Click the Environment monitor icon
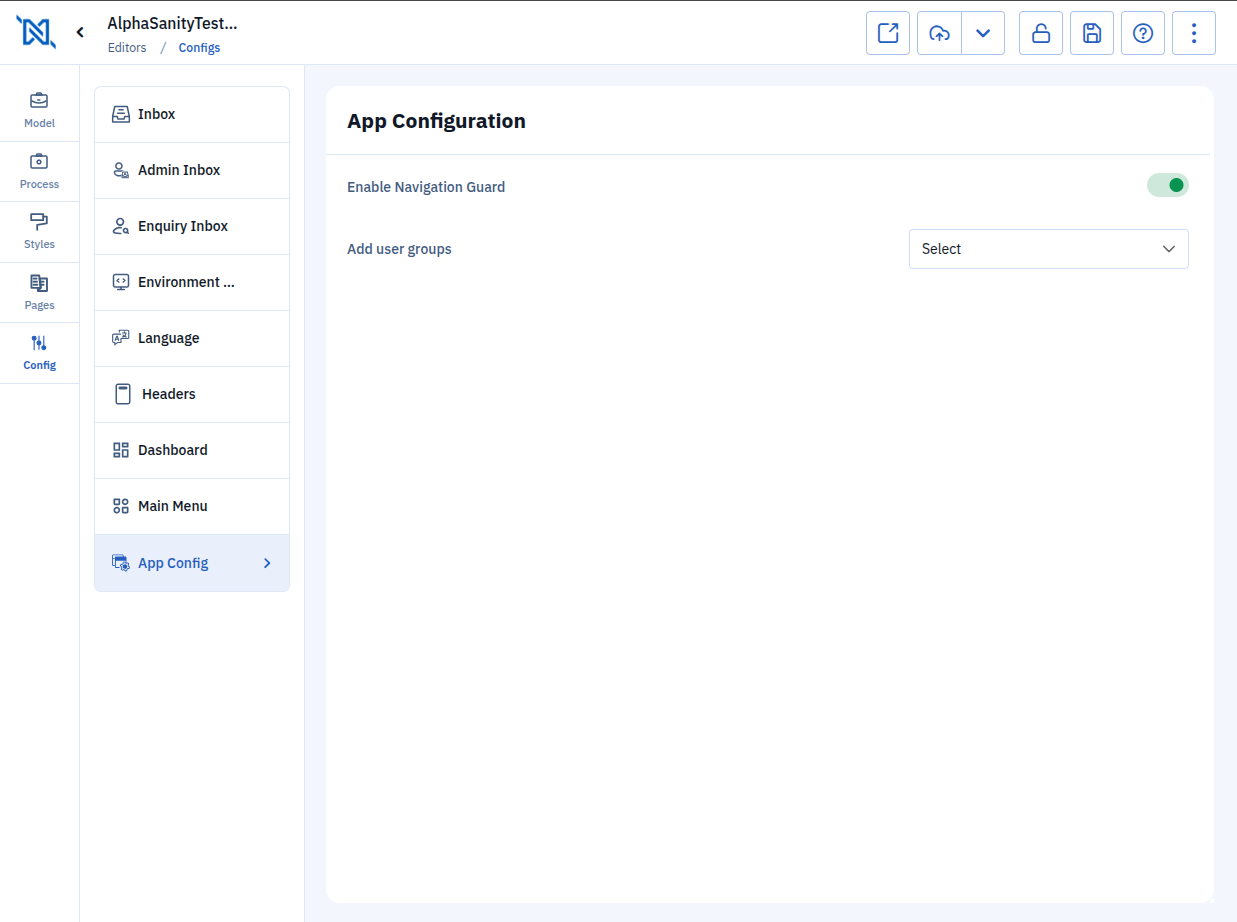Screen dimensions: 1237x922 coord(120,282)
